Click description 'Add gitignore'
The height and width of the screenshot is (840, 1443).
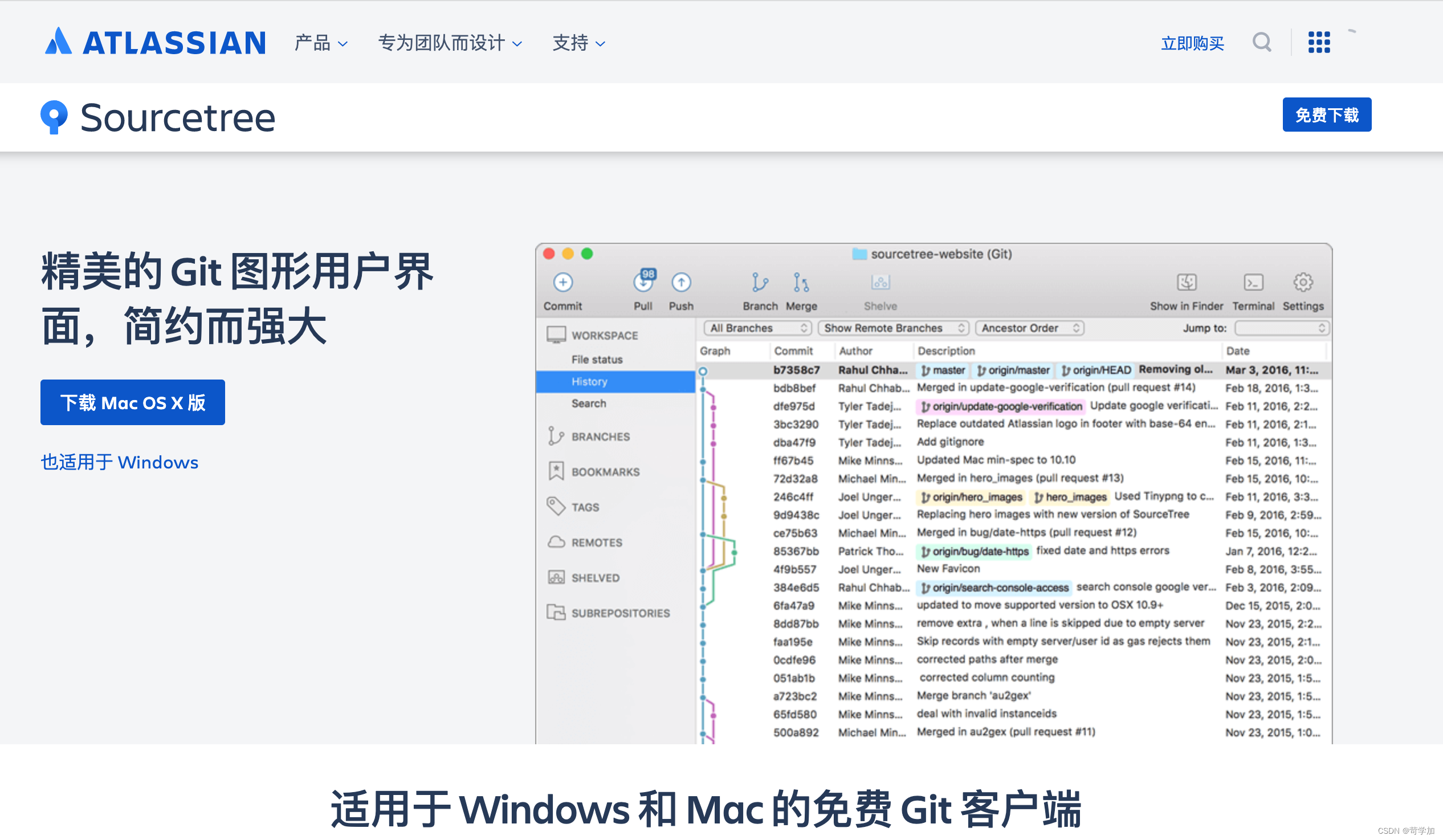950,442
